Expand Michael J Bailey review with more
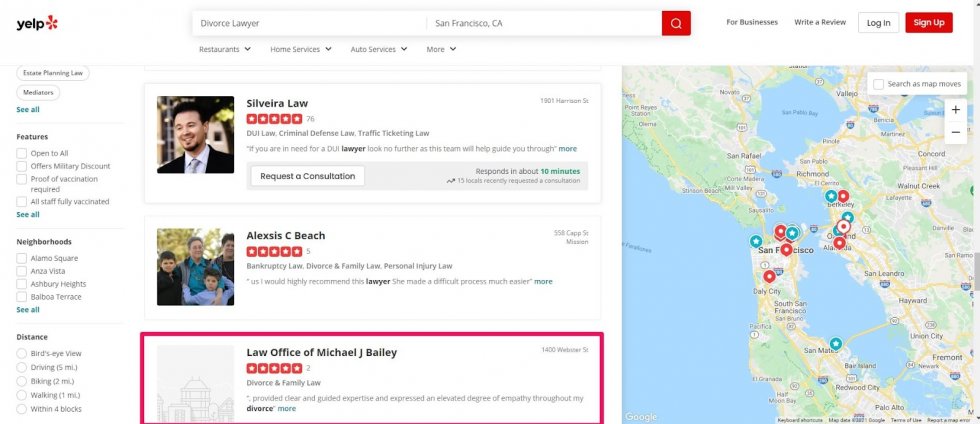 (287, 408)
